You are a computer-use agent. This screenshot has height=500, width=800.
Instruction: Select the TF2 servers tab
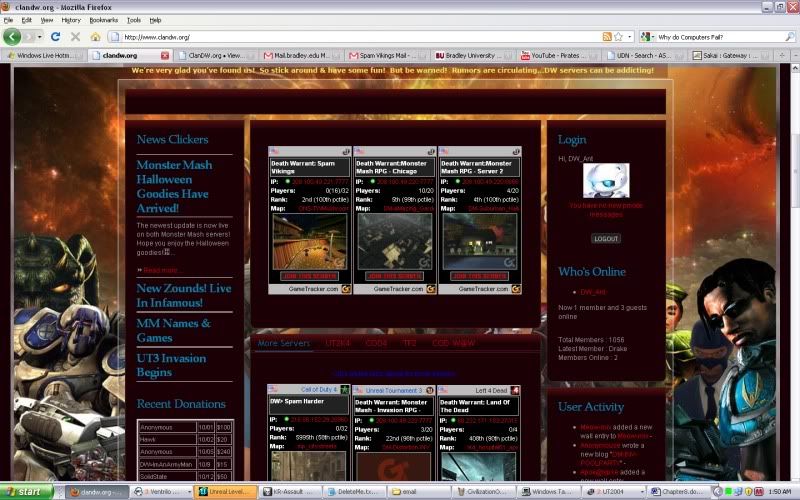410,343
